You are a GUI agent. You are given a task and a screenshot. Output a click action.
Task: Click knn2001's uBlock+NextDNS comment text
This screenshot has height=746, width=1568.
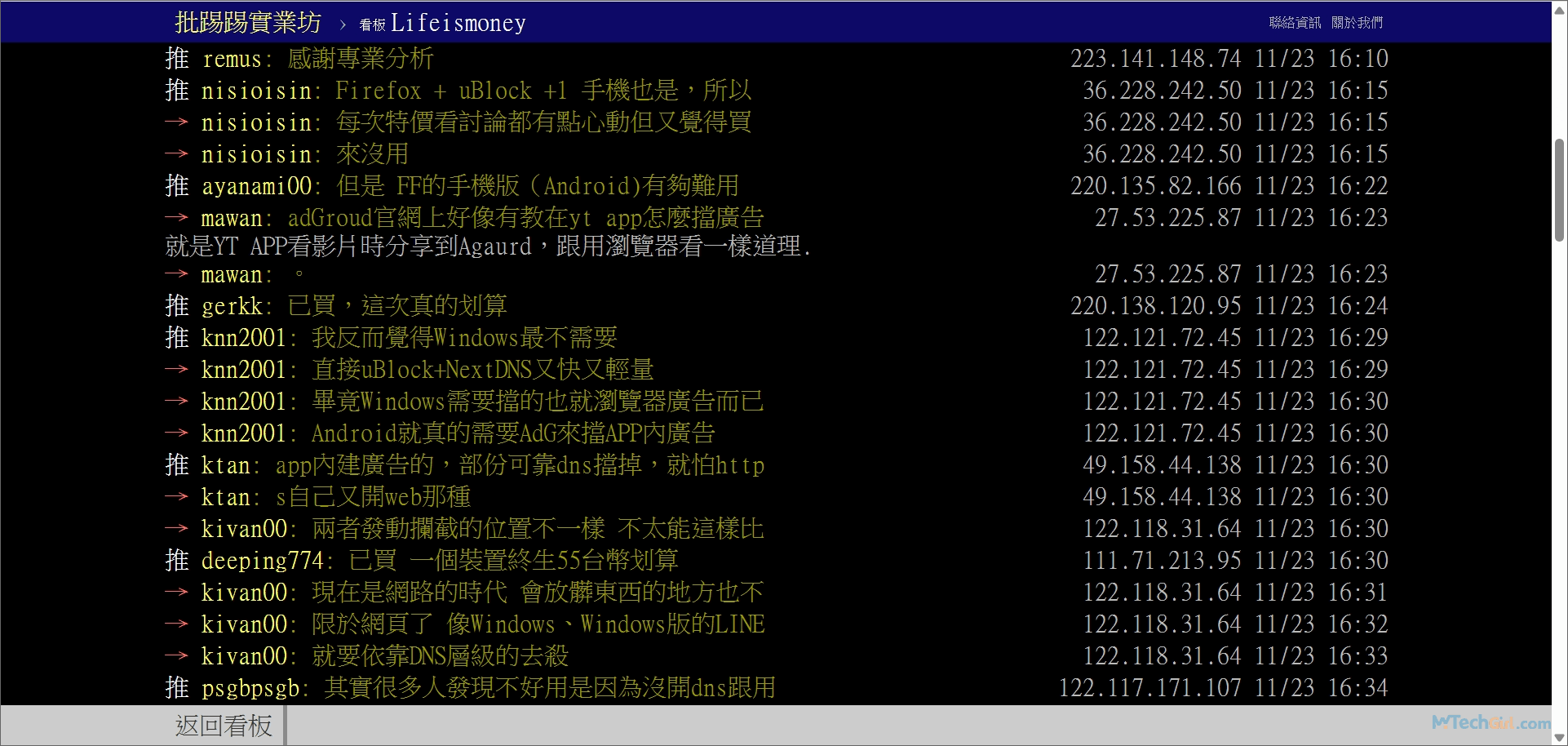point(482,370)
